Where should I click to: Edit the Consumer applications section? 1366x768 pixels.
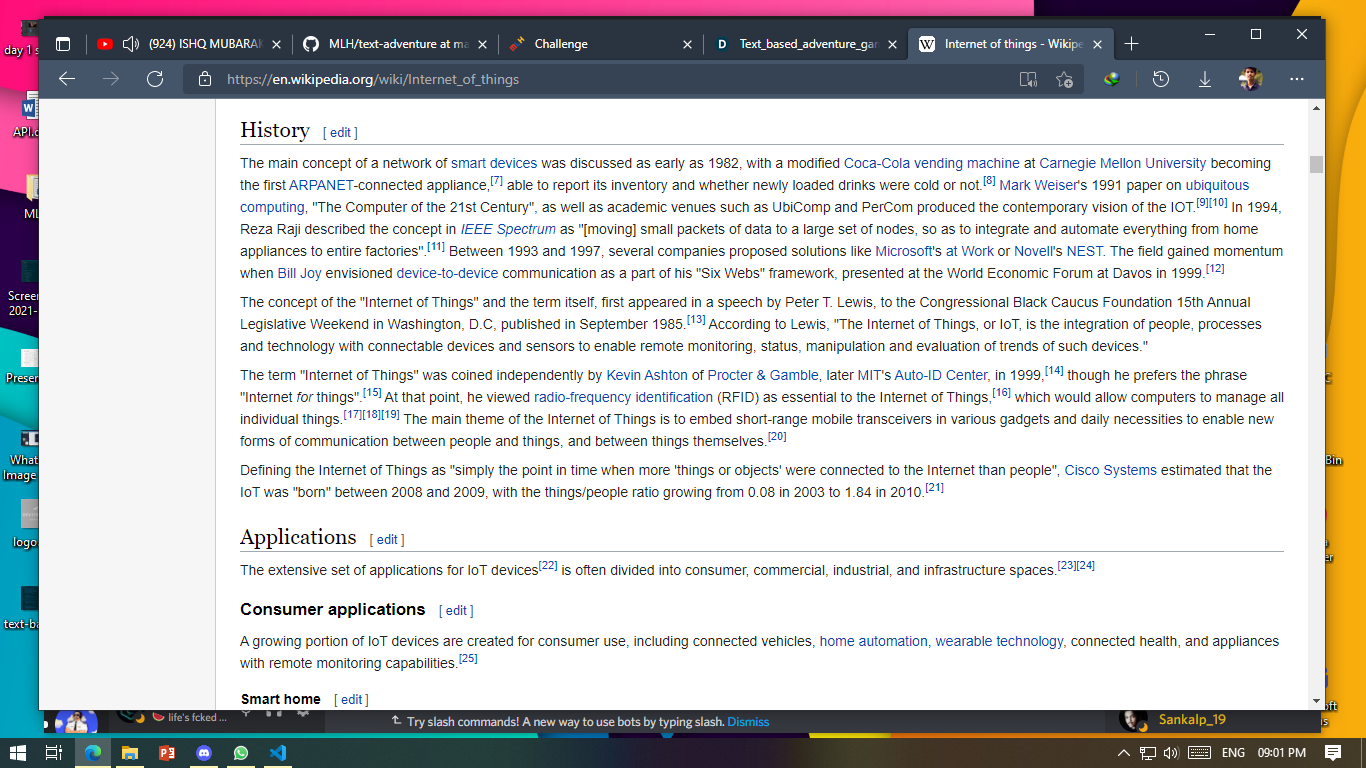click(x=456, y=611)
